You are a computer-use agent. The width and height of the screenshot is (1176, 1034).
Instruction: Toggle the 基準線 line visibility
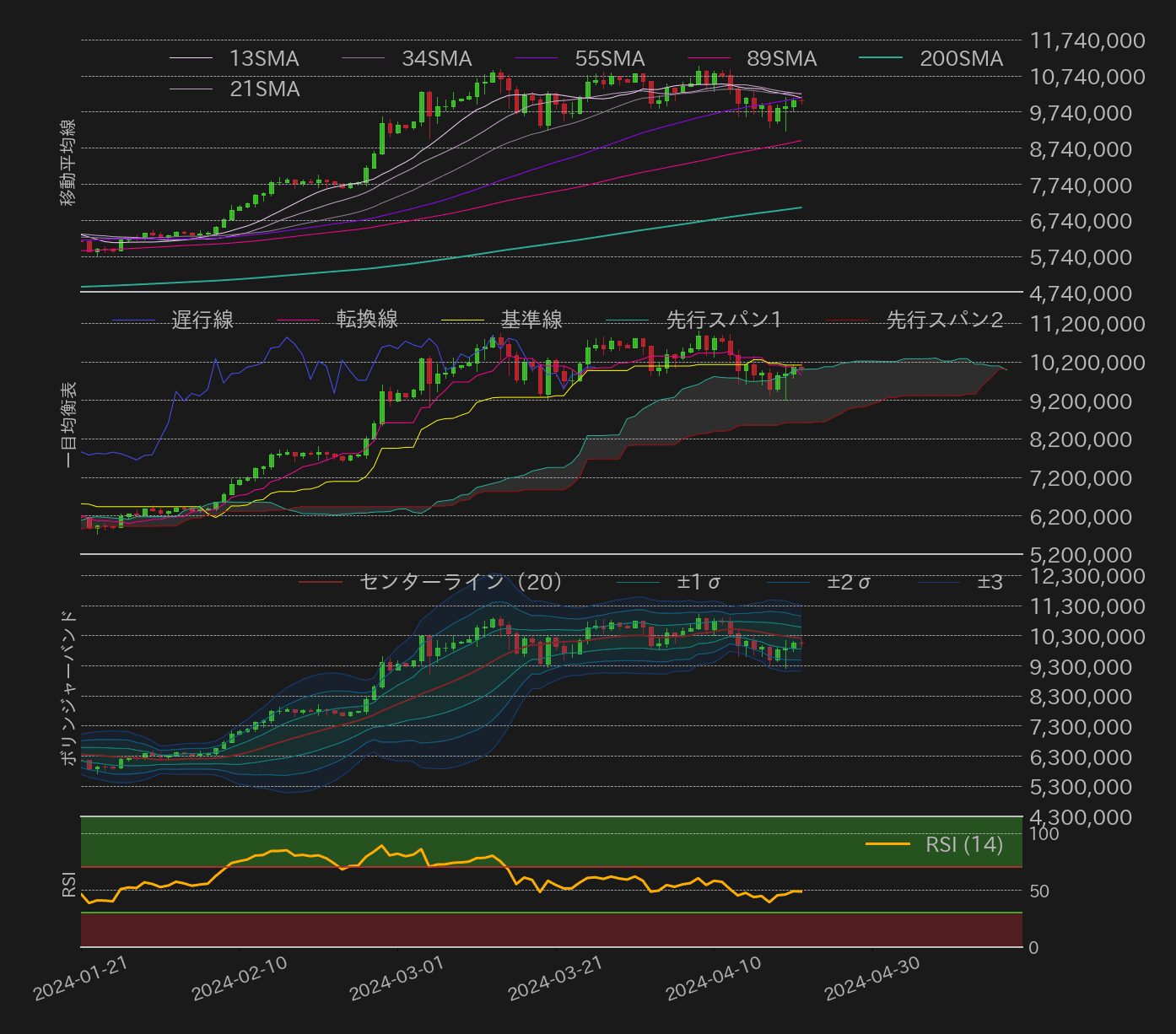(x=532, y=319)
